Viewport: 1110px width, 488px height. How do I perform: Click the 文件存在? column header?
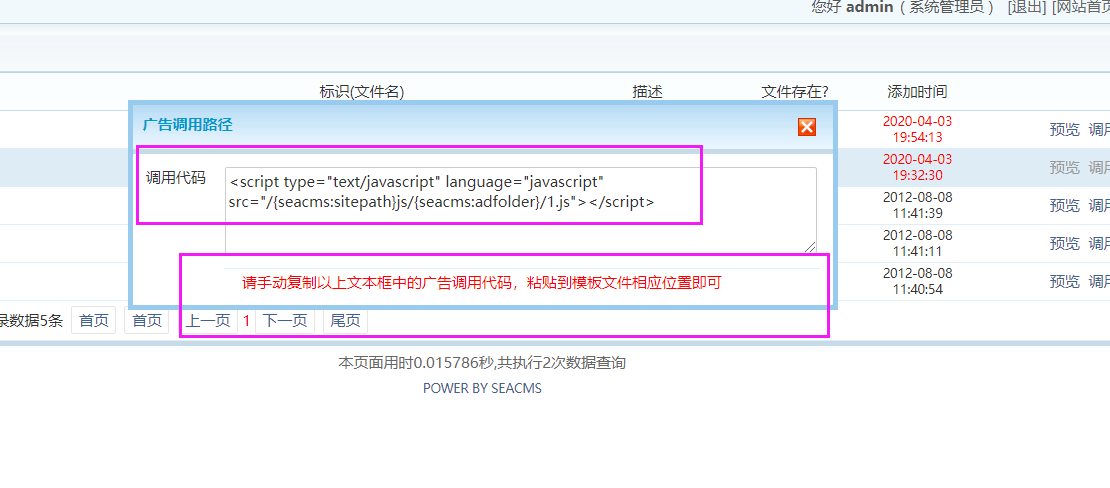point(795,91)
